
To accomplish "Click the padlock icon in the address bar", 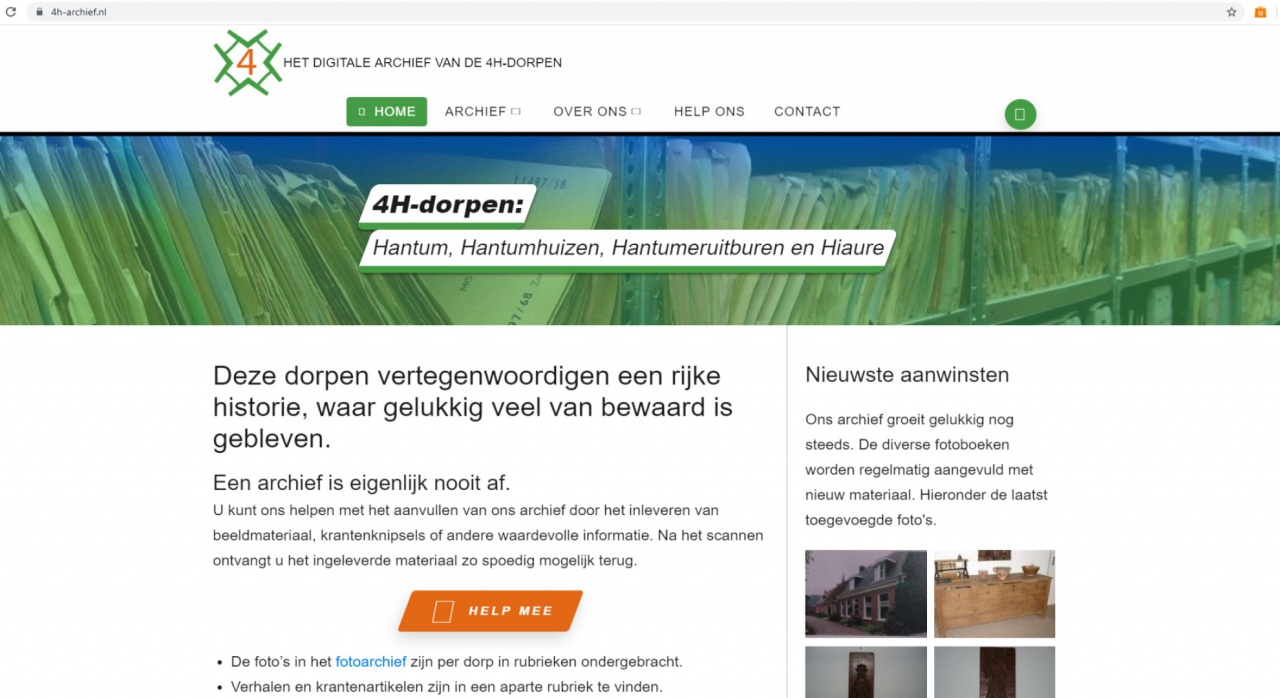I will pyautogui.click(x=39, y=12).
